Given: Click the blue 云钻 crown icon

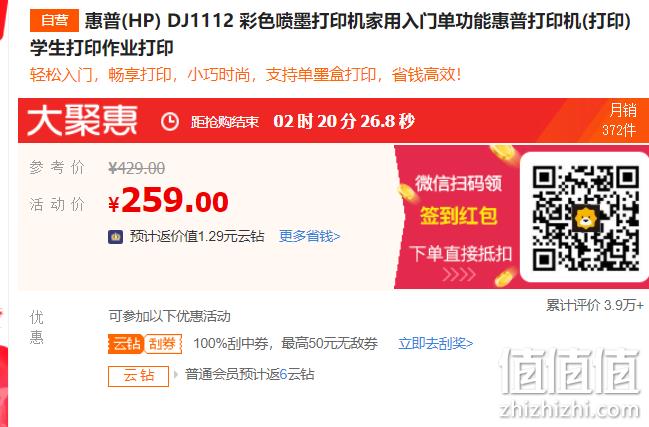Looking at the screenshot, I should coord(115,237).
